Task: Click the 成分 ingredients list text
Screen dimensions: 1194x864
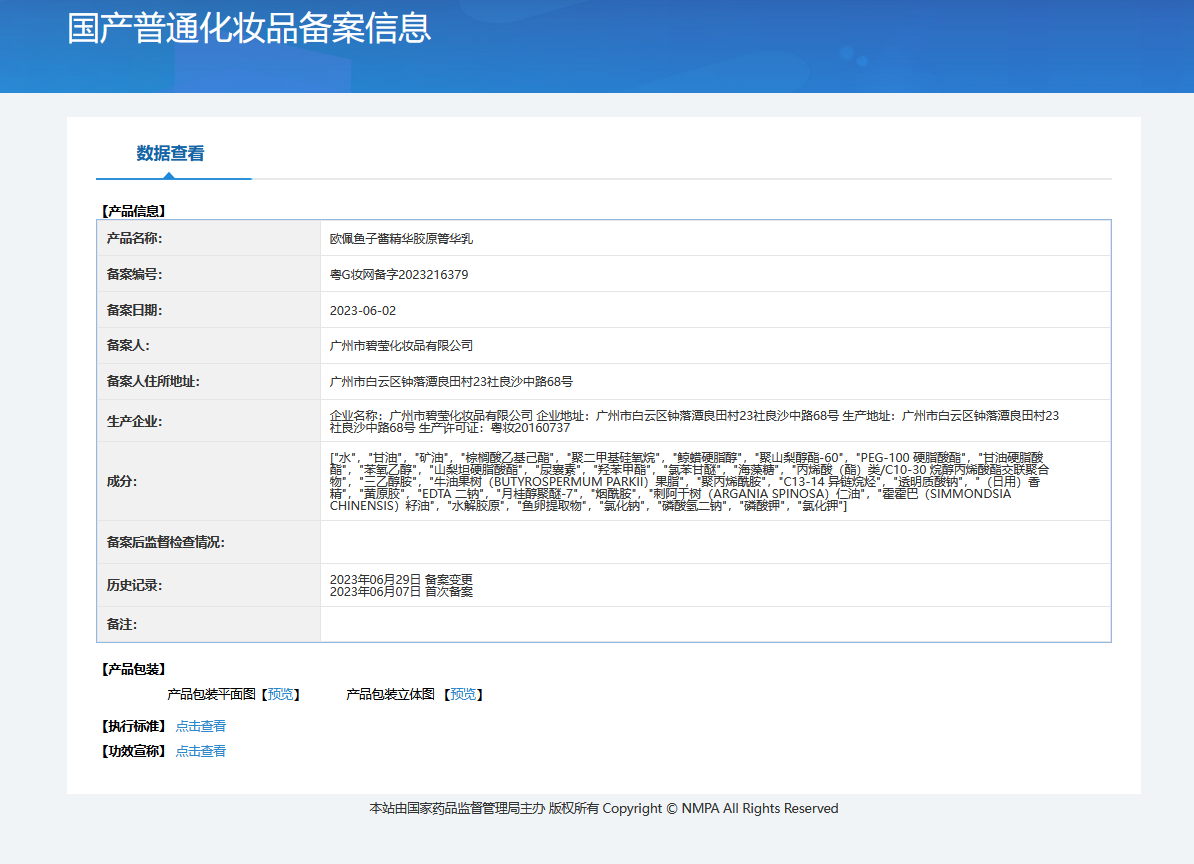Action: 689,482
